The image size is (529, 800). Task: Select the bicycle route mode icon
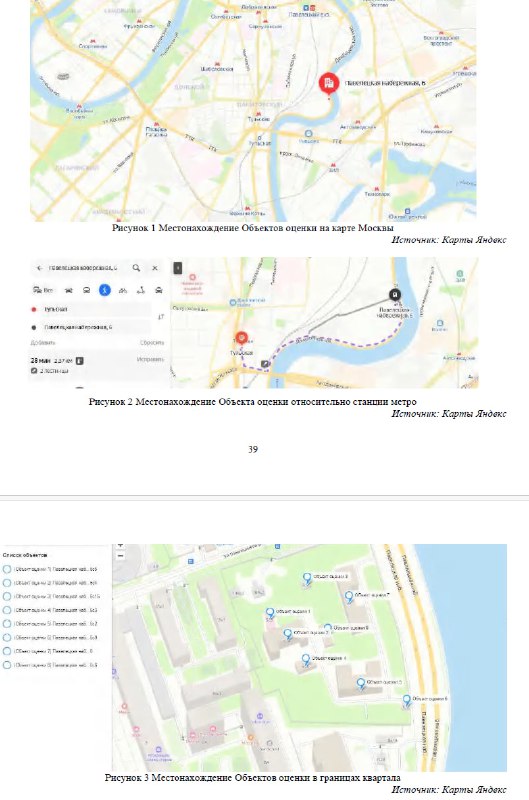coord(122,290)
